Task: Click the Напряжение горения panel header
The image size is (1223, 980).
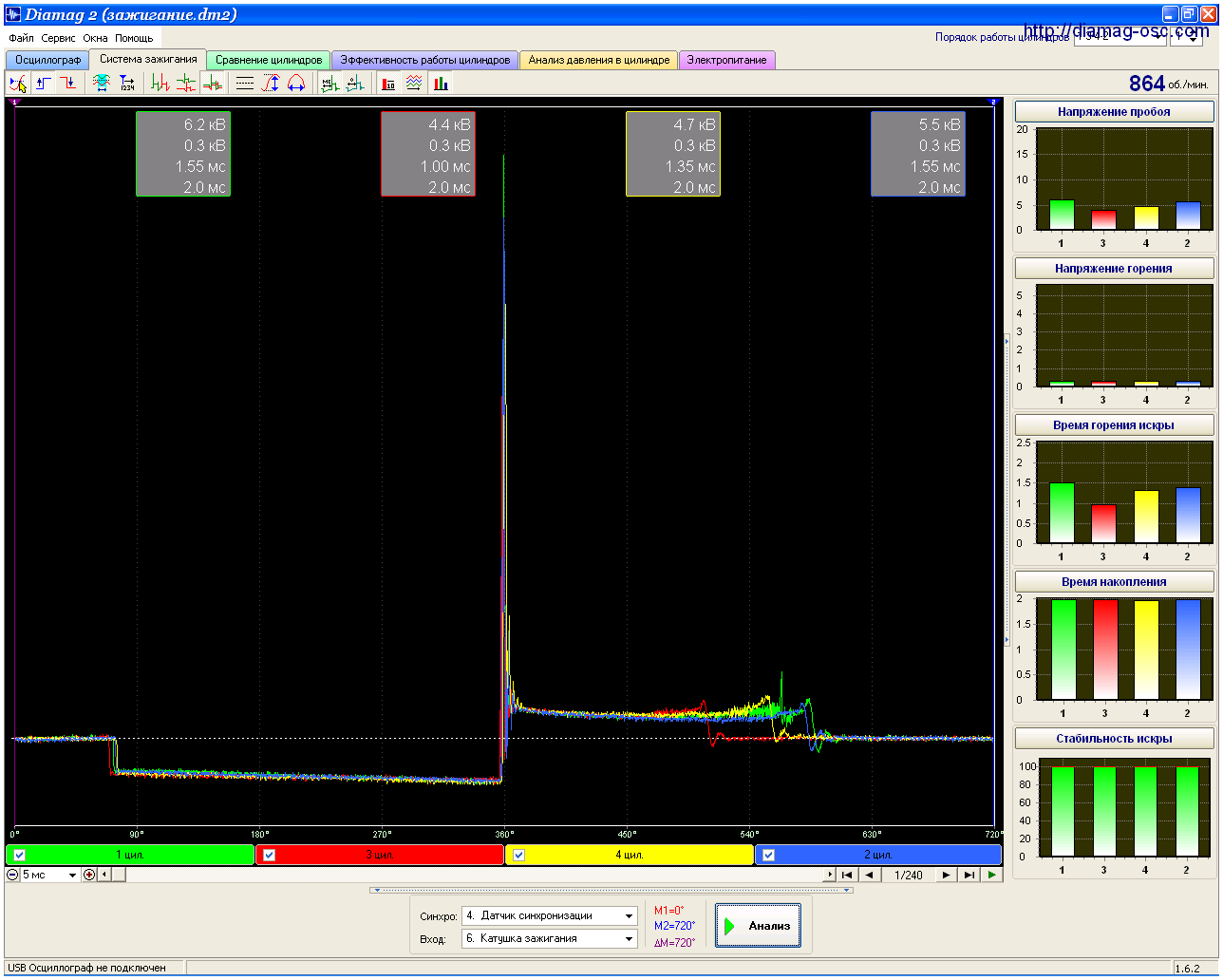Action: click(x=1114, y=269)
